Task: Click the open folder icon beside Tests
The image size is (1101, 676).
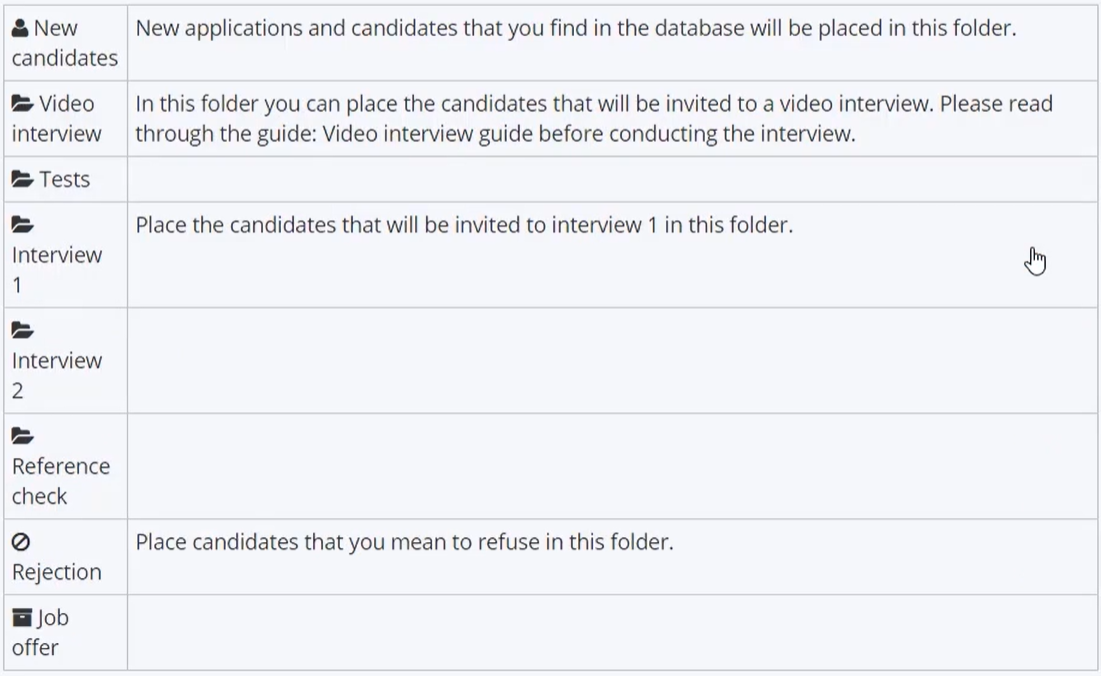Action: coord(22,180)
